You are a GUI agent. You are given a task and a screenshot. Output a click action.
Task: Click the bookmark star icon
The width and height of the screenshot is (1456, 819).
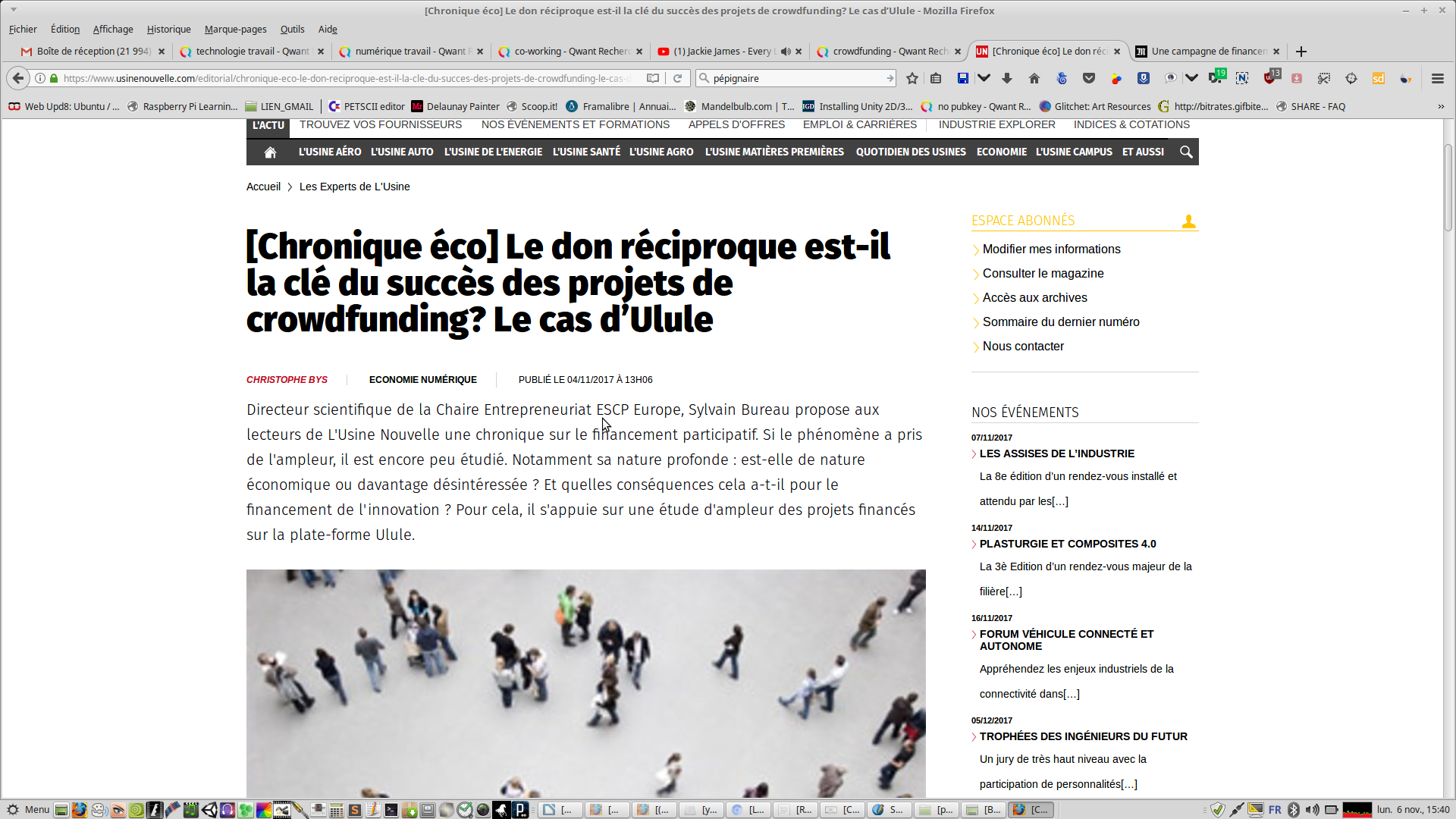[912, 78]
